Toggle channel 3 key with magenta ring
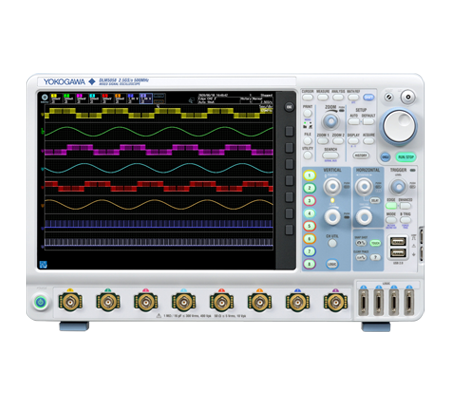This screenshot has width=450, height=406. point(309,201)
